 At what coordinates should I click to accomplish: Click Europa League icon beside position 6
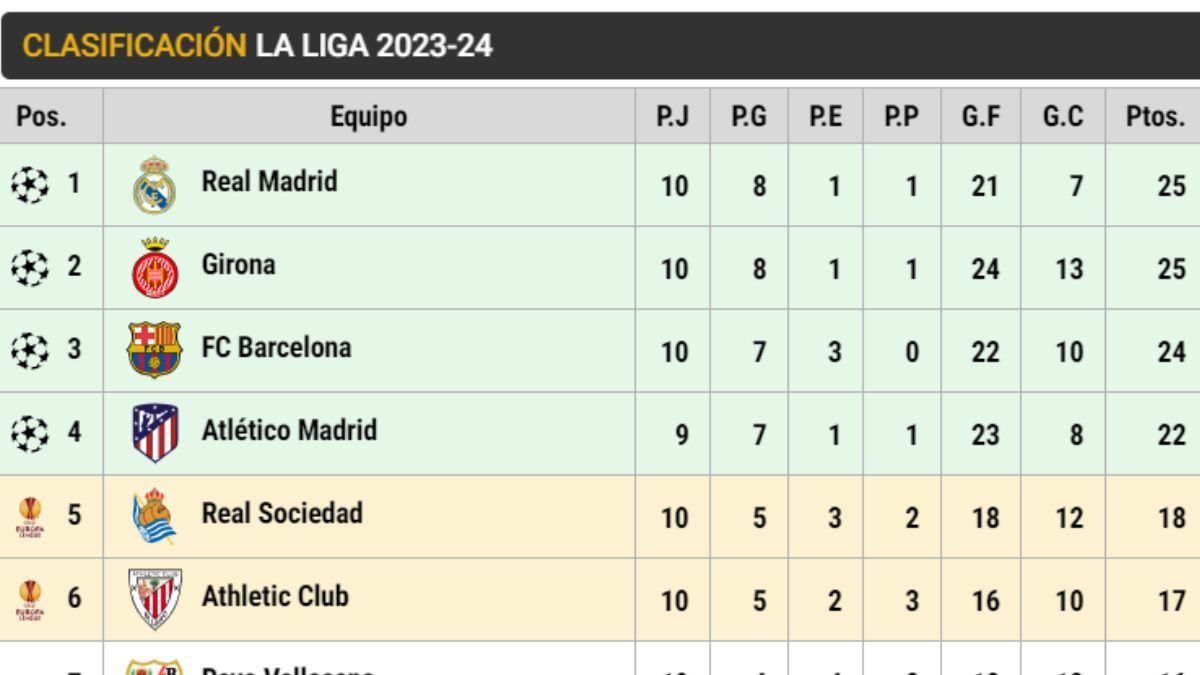pyautogui.click(x=30, y=600)
